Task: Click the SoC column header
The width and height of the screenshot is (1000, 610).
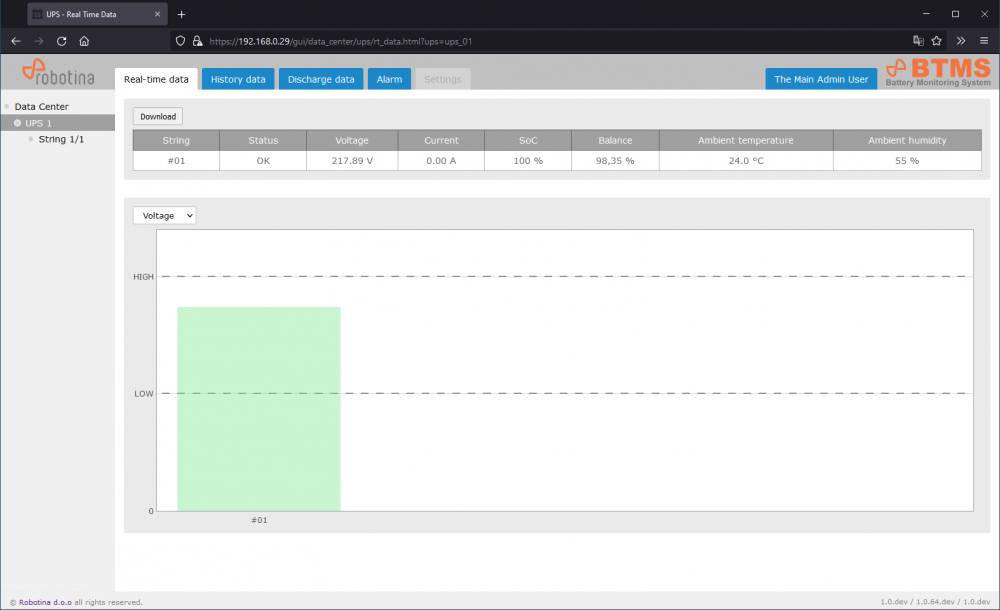Action: click(x=528, y=140)
